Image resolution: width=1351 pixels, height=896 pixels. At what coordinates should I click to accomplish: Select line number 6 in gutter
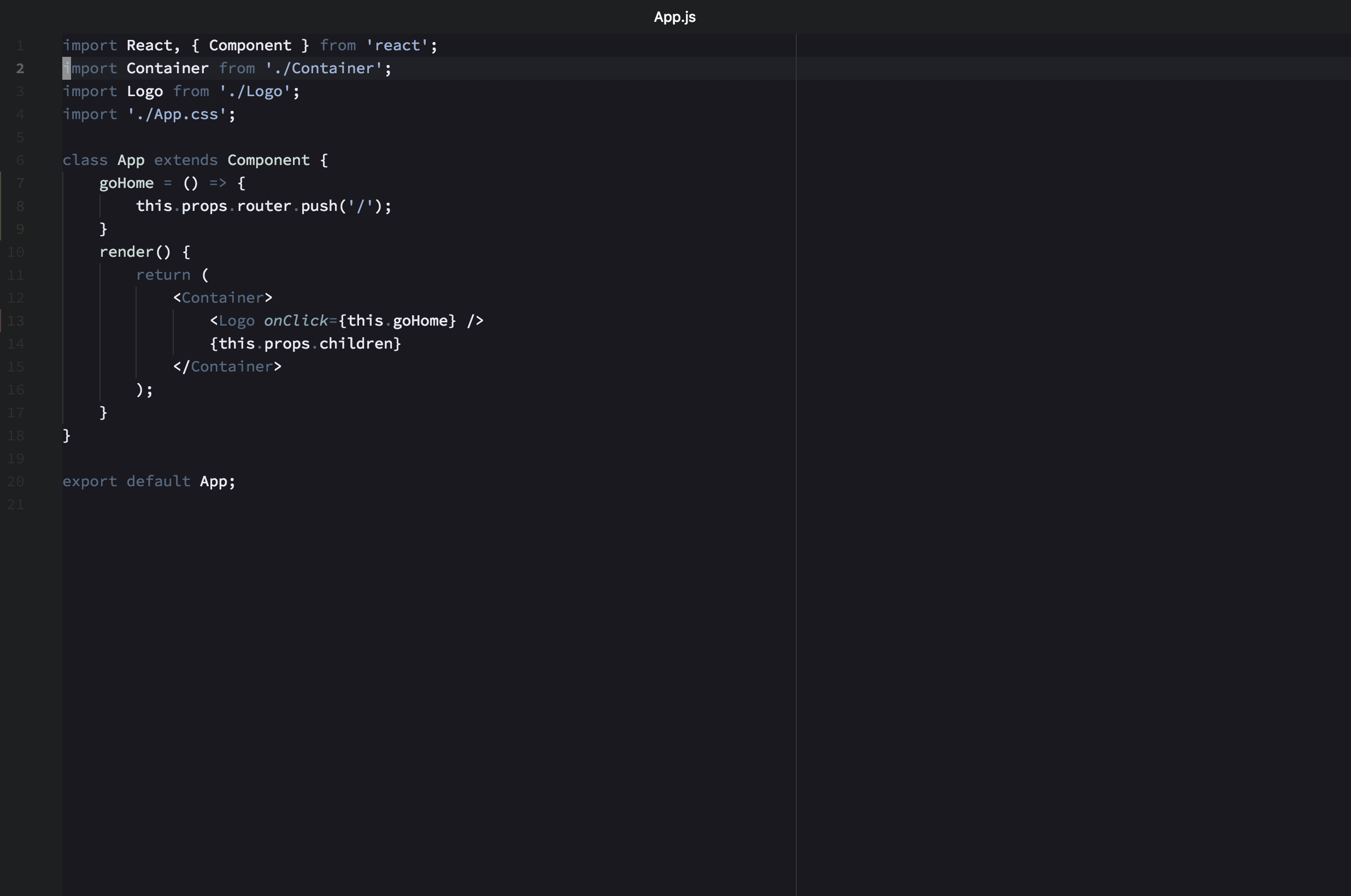20,161
